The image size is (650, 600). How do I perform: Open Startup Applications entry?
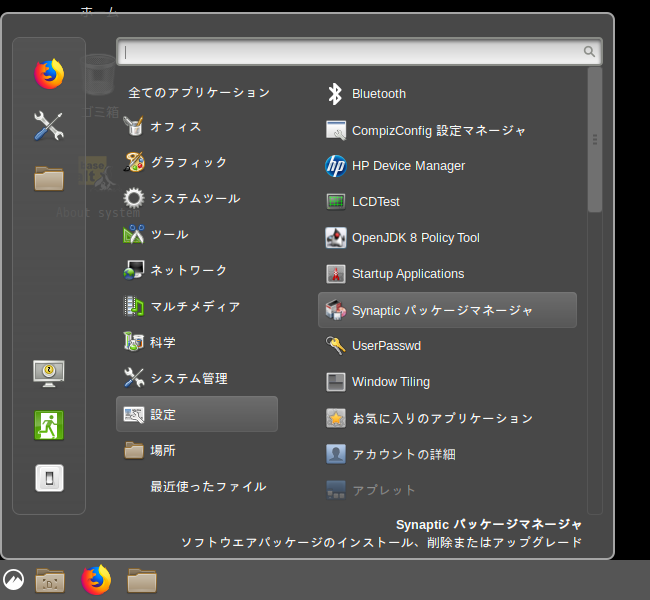[x=447, y=274]
